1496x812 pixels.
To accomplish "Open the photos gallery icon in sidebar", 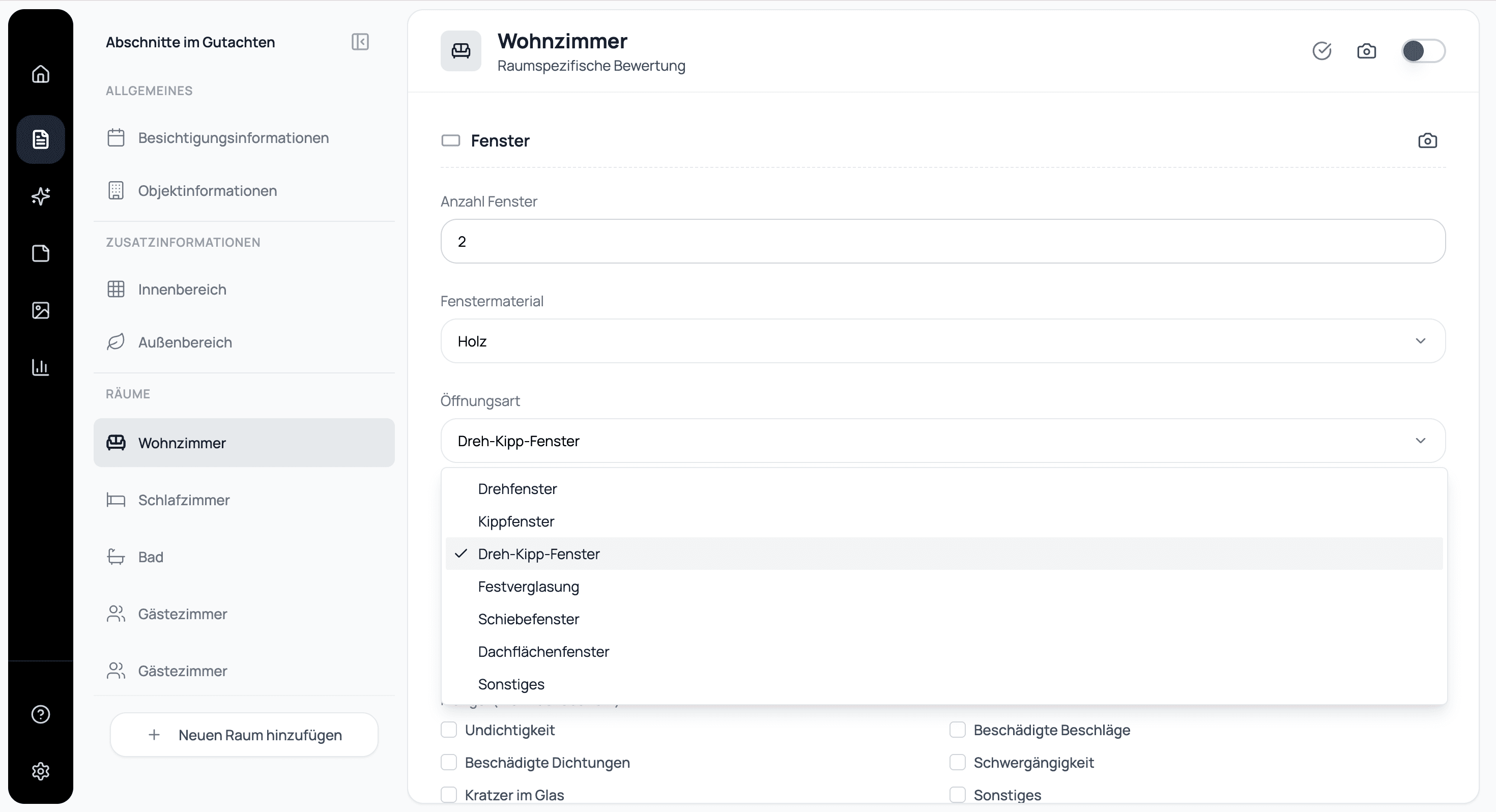I will (x=40, y=309).
